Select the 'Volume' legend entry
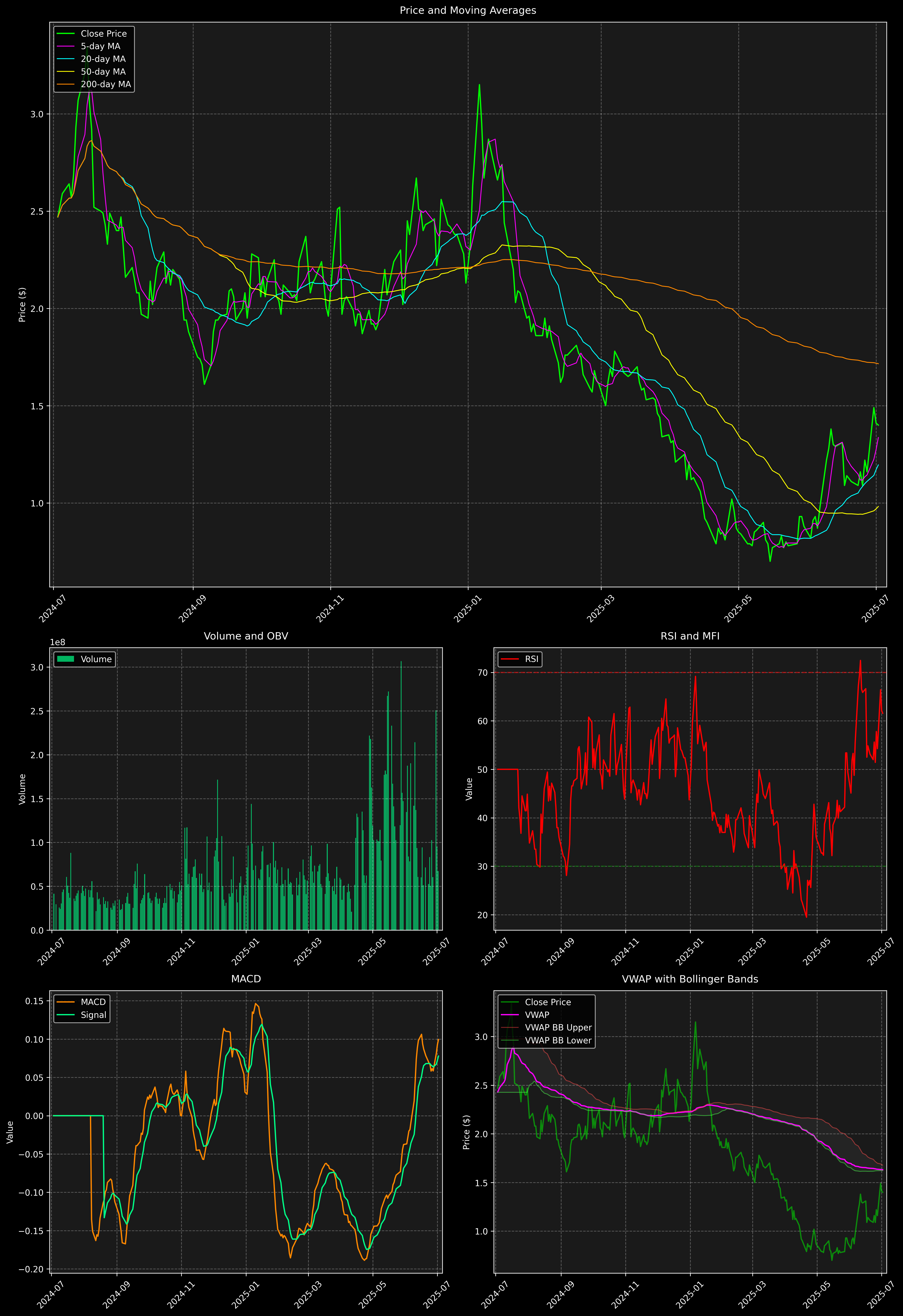 [96, 659]
